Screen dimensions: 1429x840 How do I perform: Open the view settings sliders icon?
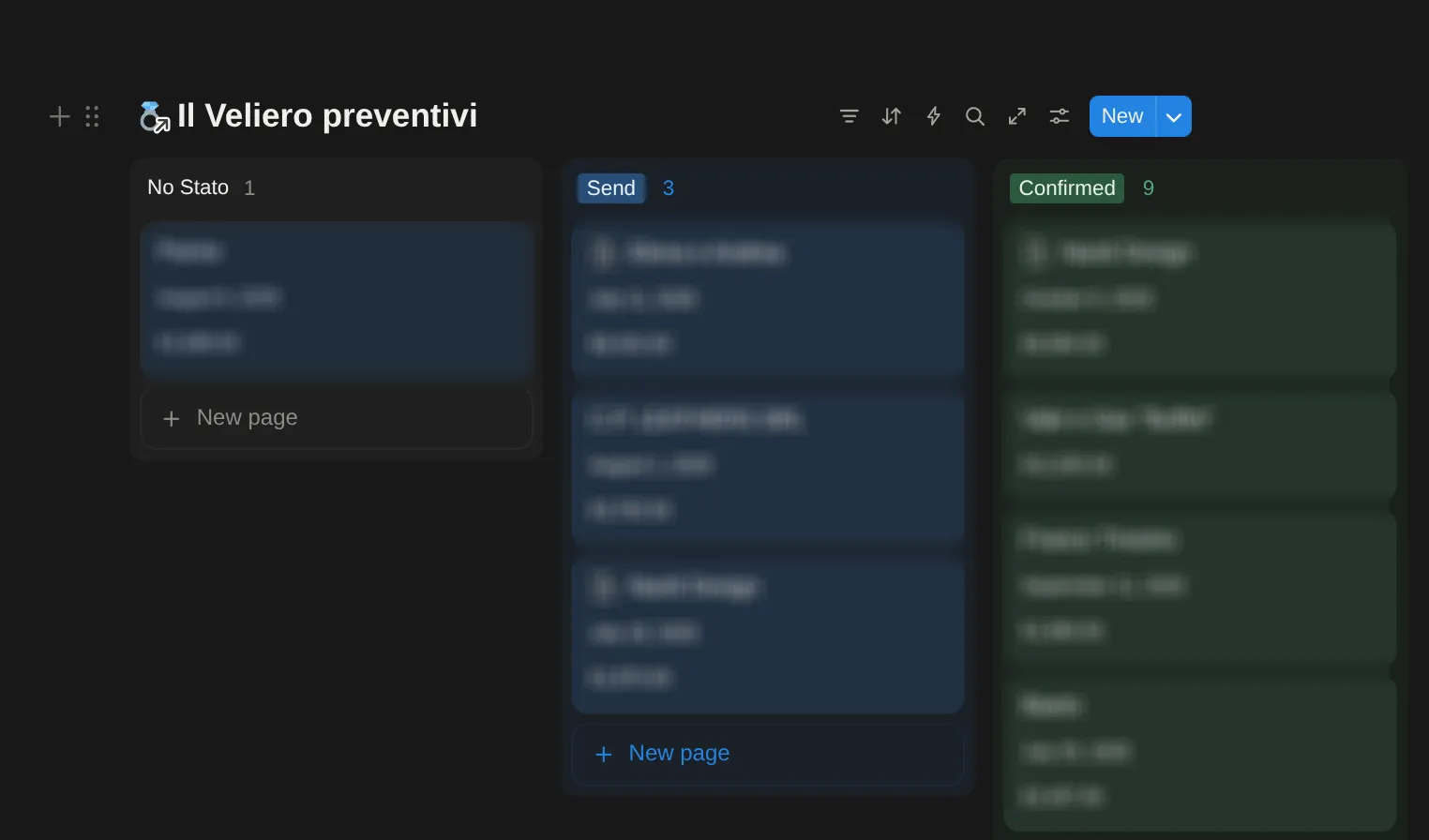point(1060,116)
